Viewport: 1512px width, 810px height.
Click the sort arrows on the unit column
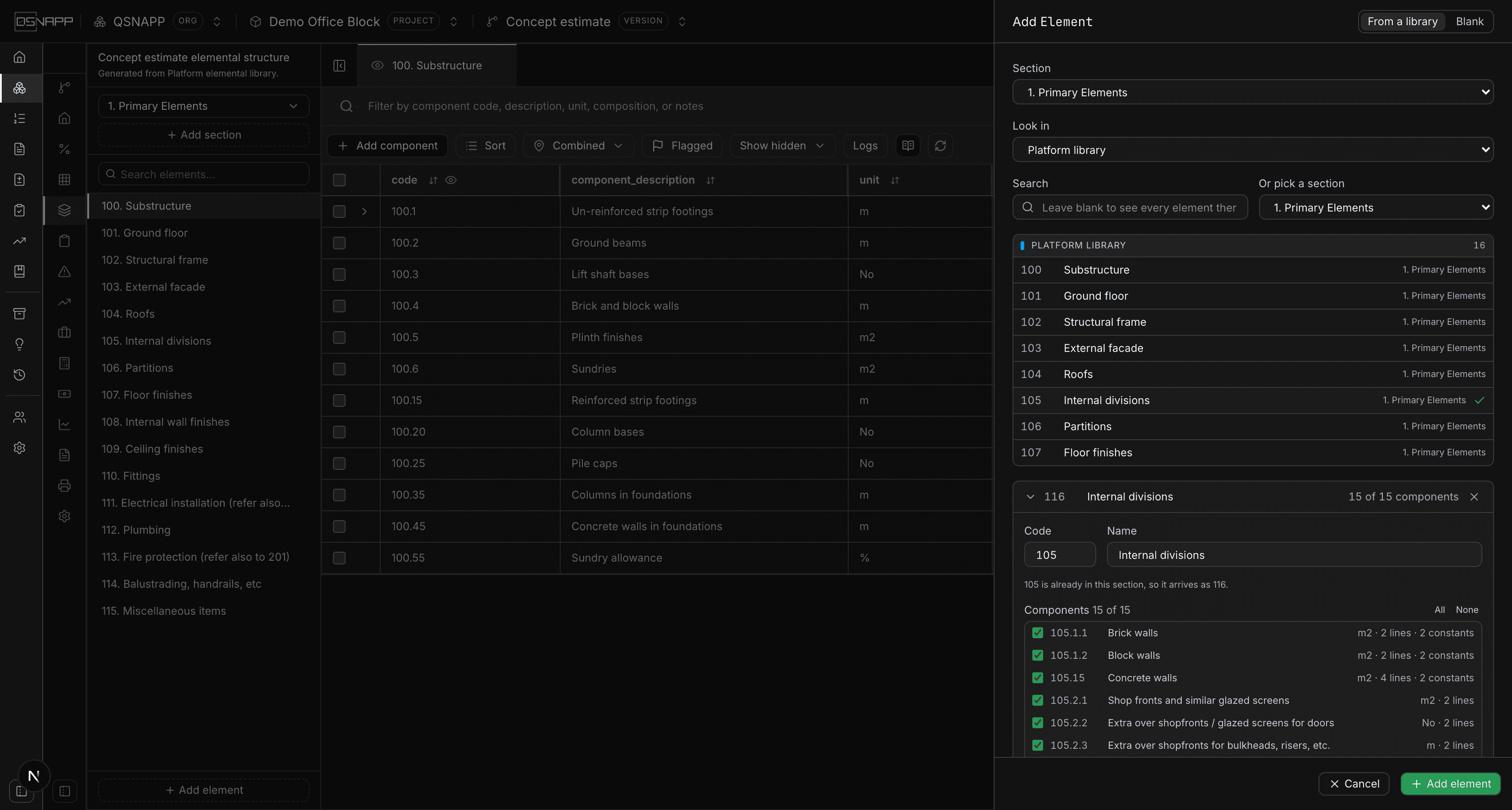(895, 180)
